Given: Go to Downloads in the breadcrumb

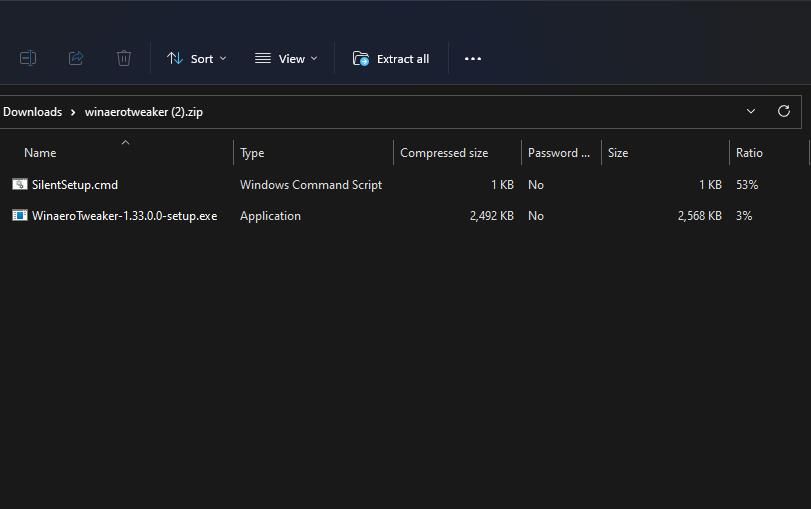Looking at the screenshot, I should pos(32,112).
